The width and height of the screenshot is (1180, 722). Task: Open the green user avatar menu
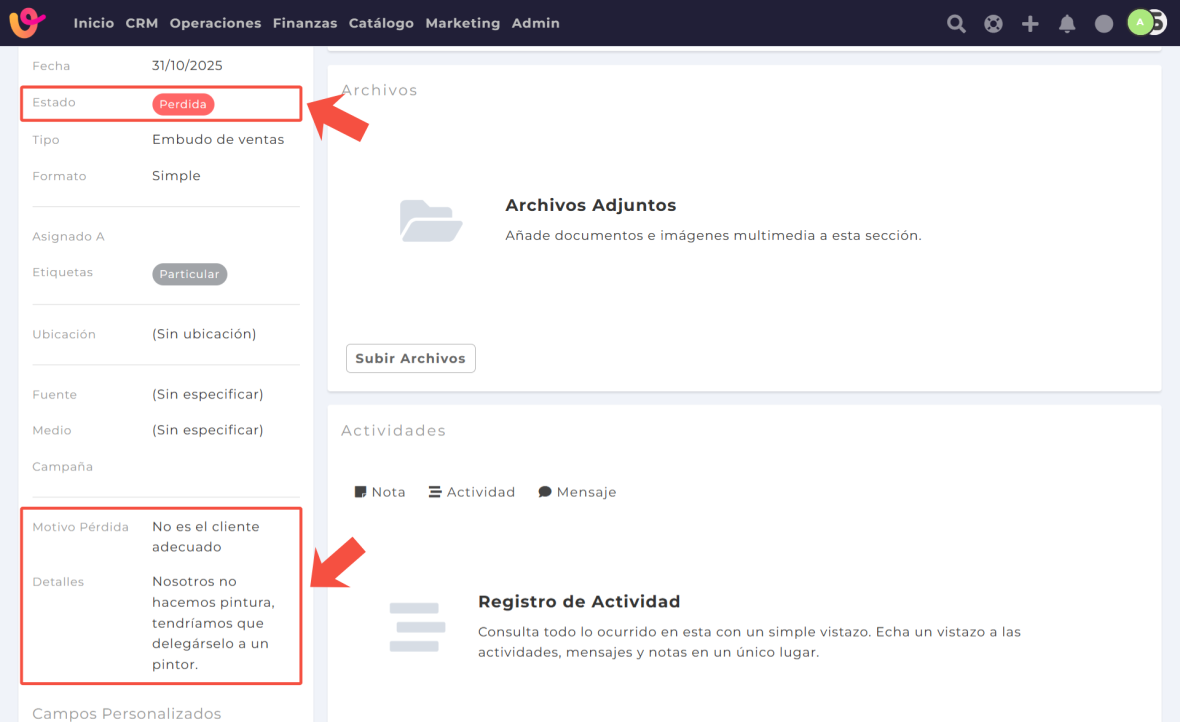click(x=1141, y=22)
